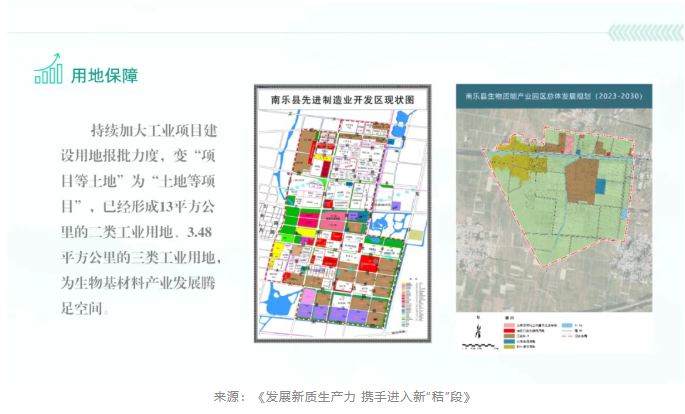Click the bold 3.48 figure in text

[x=203, y=234]
